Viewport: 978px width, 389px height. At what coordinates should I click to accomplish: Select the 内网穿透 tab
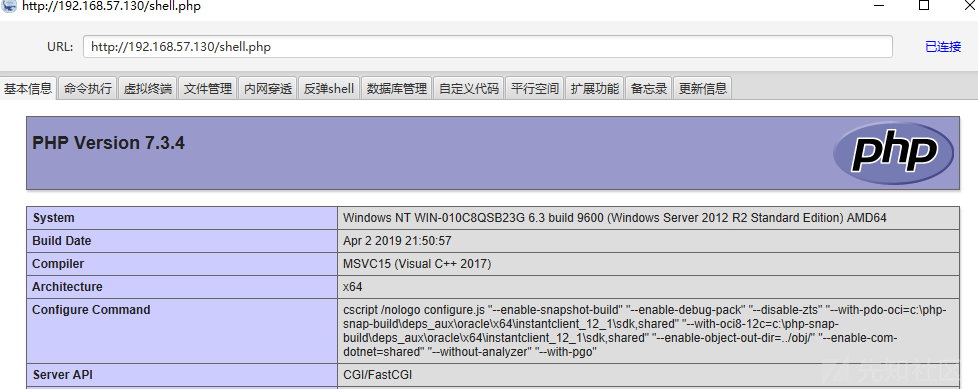pyautogui.click(x=268, y=89)
